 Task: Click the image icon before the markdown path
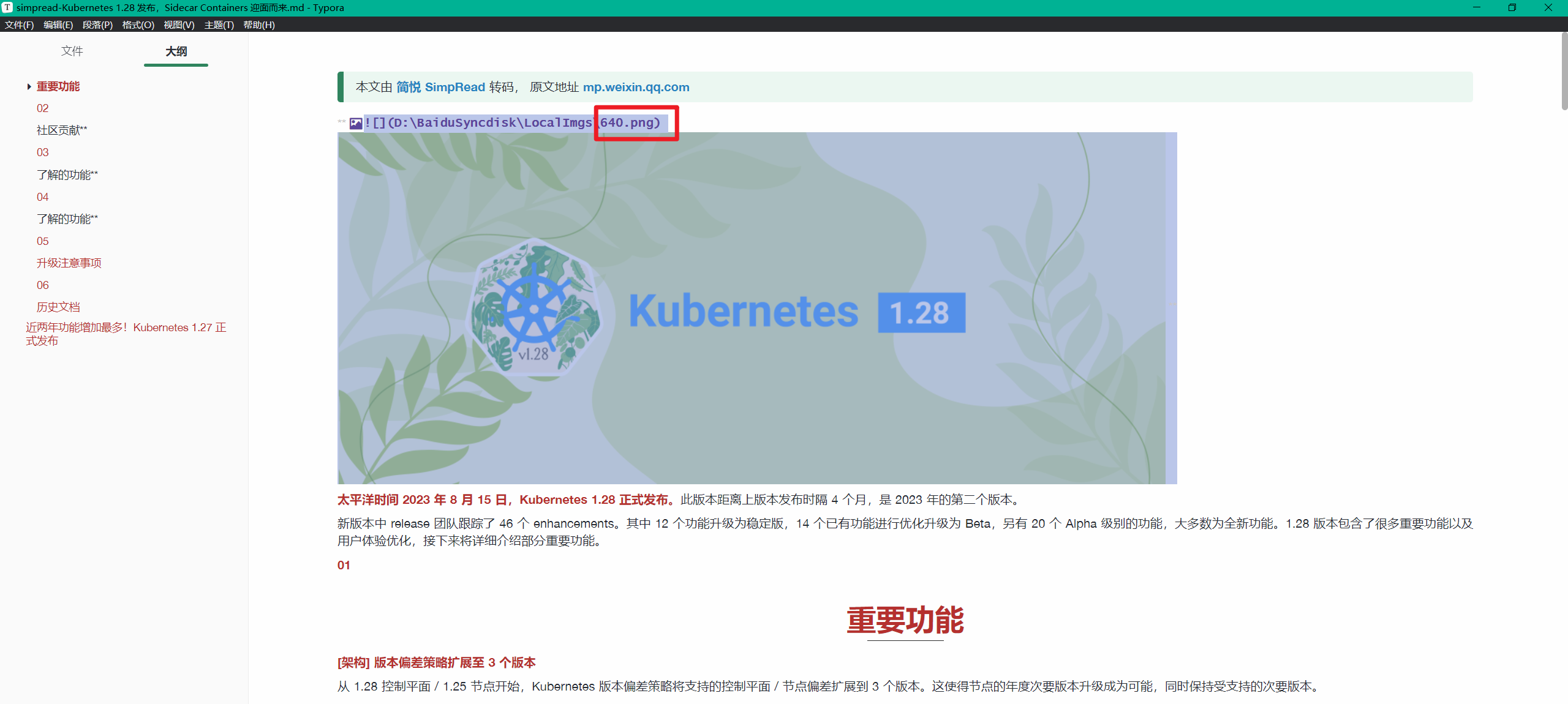(x=356, y=123)
